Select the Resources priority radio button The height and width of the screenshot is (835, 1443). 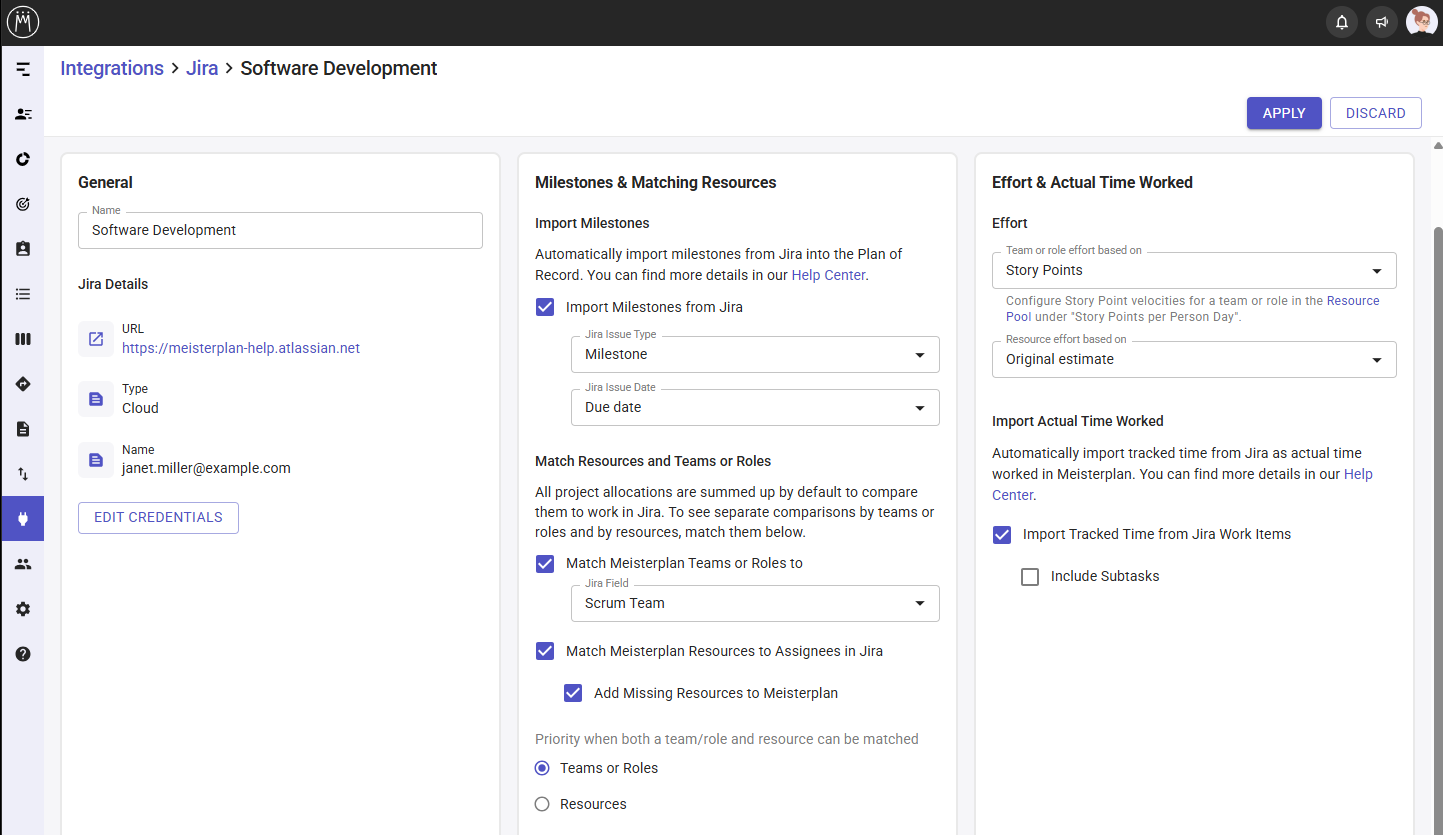542,804
